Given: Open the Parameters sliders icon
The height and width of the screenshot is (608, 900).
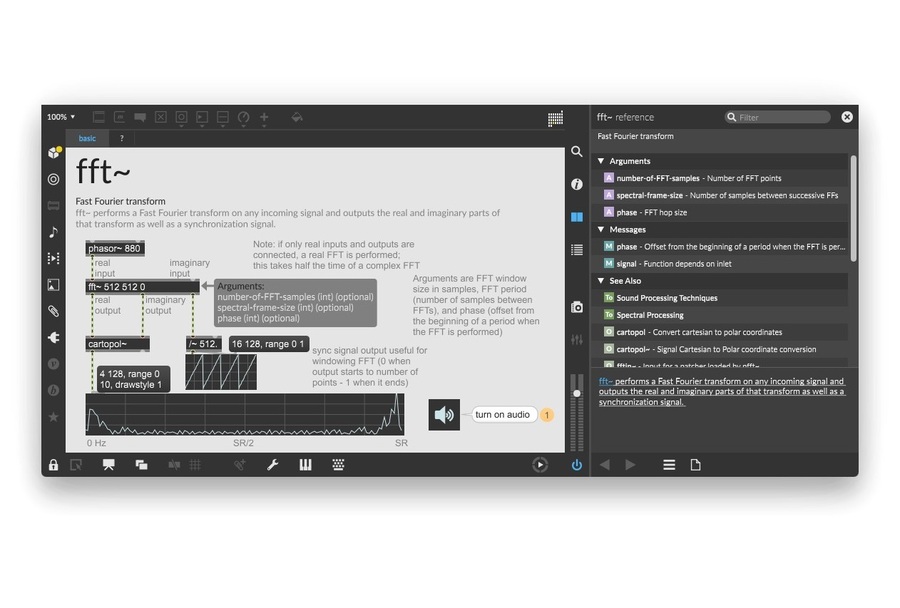Looking at the screenshot, I should (577, 340).
